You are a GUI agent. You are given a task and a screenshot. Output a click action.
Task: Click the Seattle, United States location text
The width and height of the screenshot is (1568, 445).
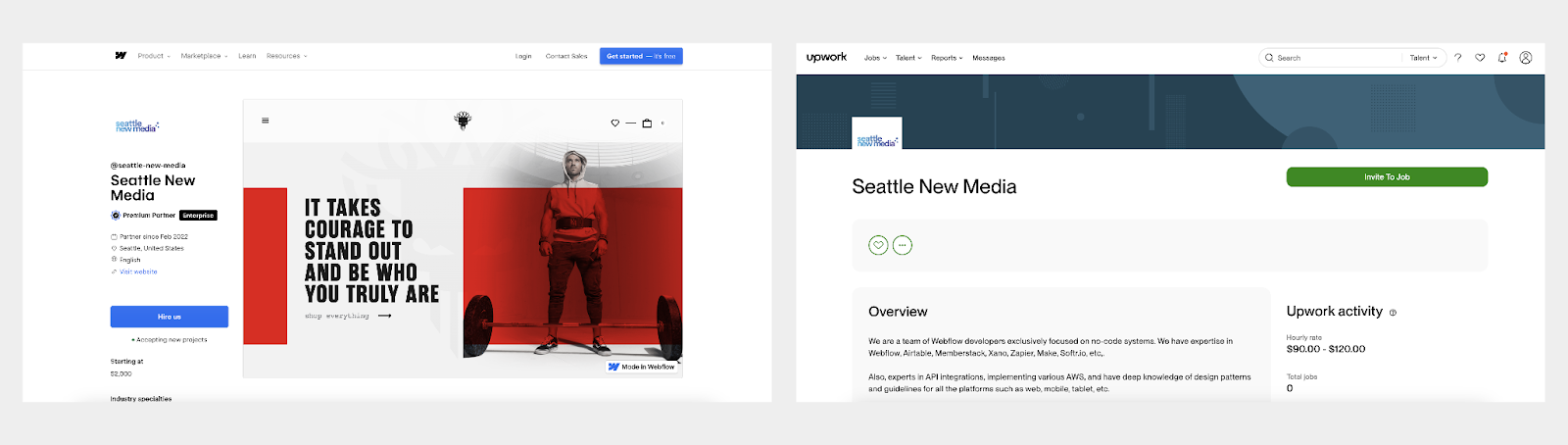(151, 248)
